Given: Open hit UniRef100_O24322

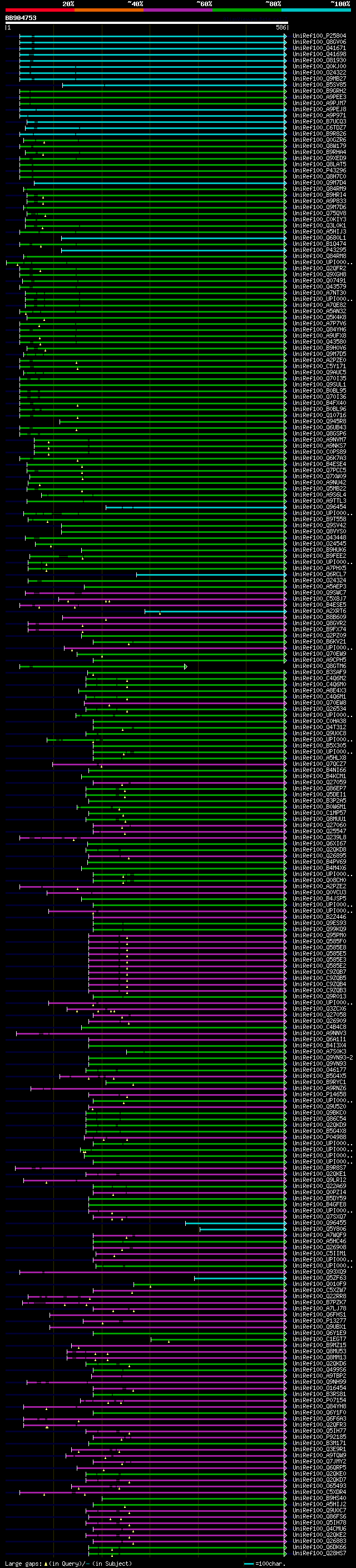Looking at the screenshot, I should (x=319, y=72).
